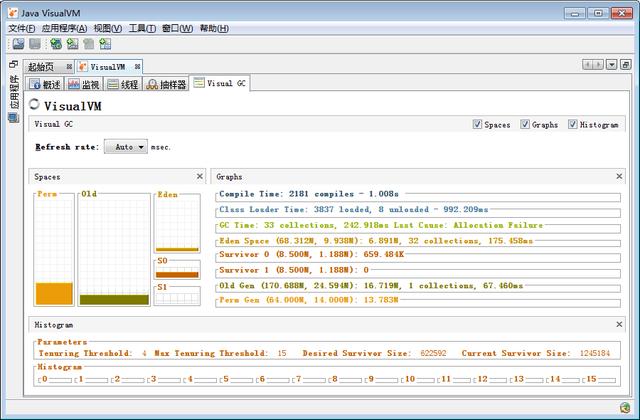The image size is (640, 420).
Task: Open the 应用程序 sidebar panel label
Action: coord(14,92)
